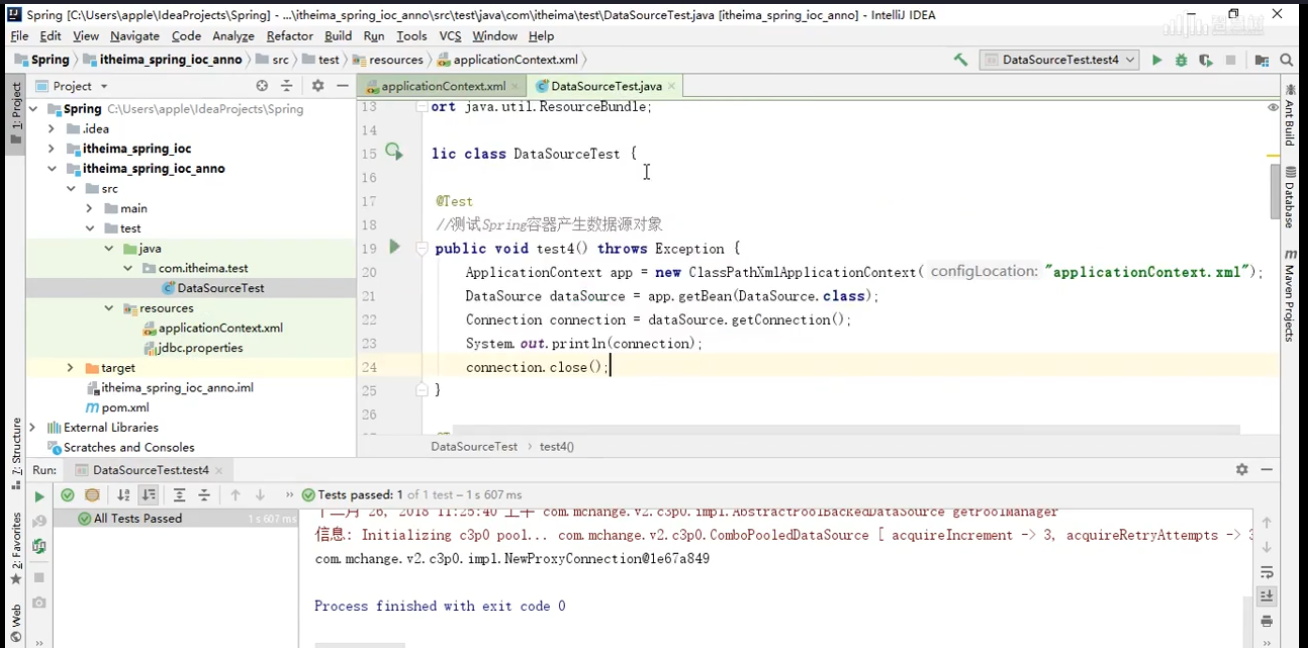Open the Navigate menu
Screen dimensions: 1308x648
pyautogui.click(x=135, y=36)
